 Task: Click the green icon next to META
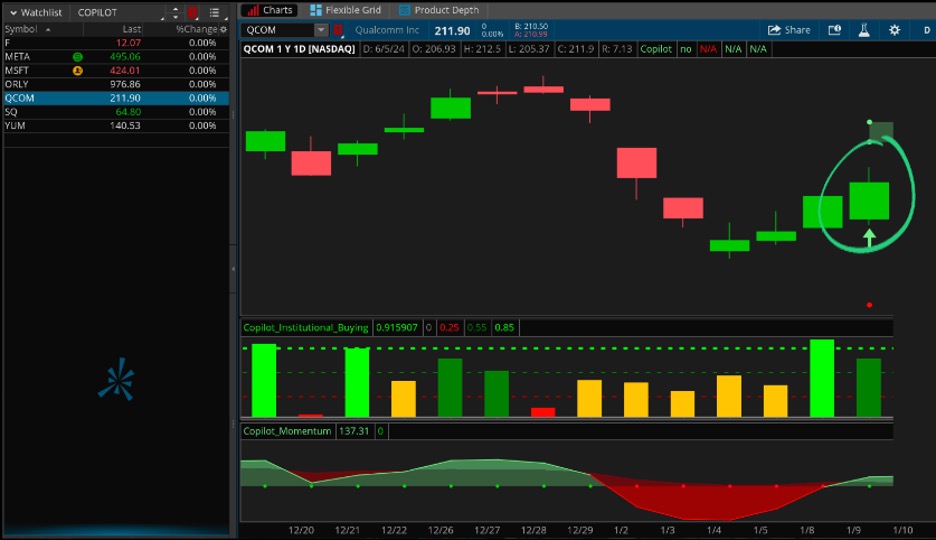pos(77,57)
